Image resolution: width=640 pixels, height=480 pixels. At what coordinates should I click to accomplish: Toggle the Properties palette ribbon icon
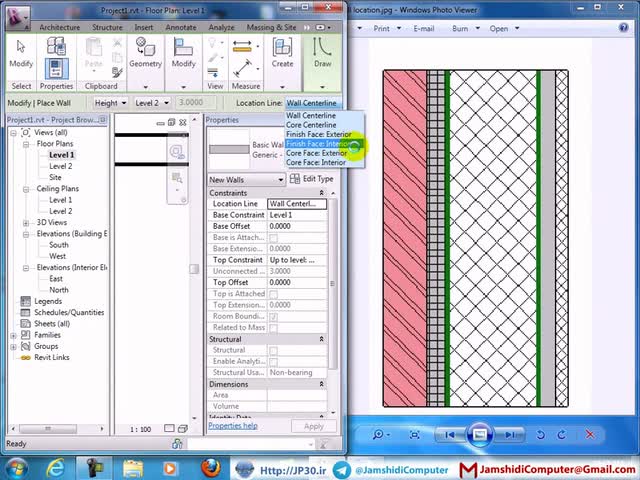tap(56, 69)
